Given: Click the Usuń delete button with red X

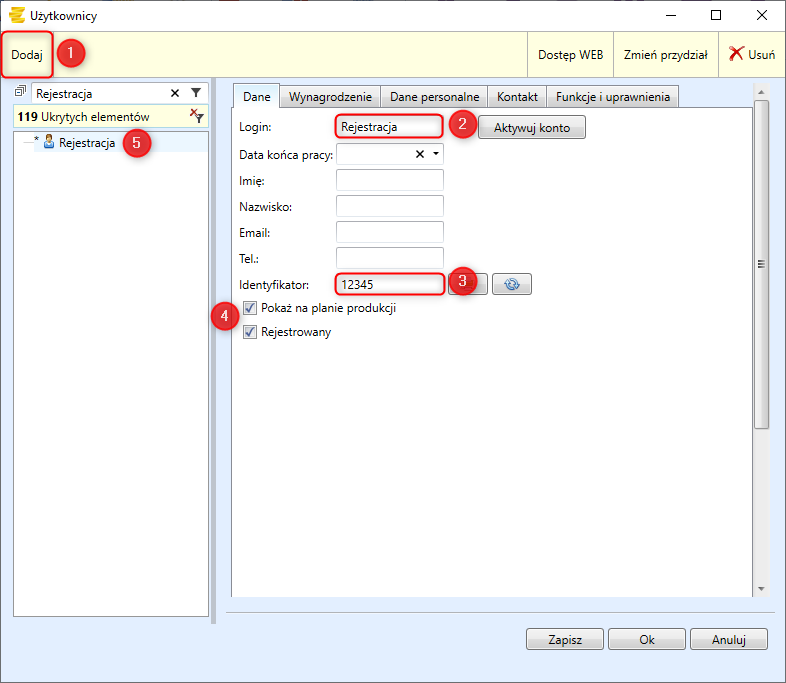Looking at the screenshot, I should (751, 55).
